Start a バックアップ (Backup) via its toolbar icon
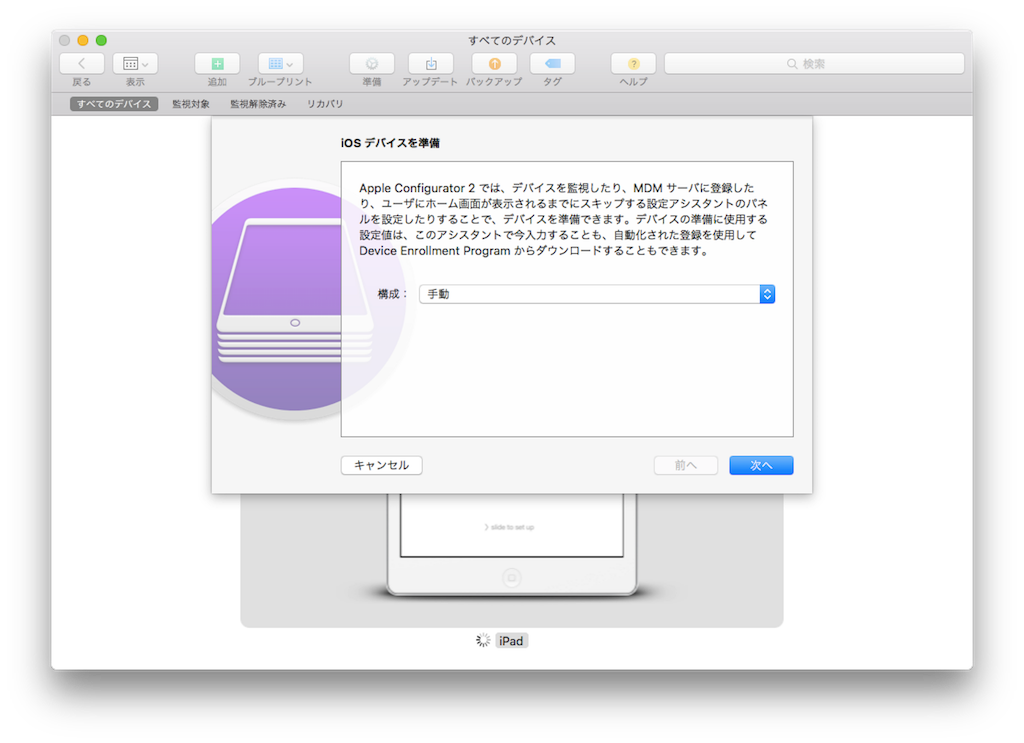The width and height of the screenshot is (1024, 743). (x=492, y=63)
